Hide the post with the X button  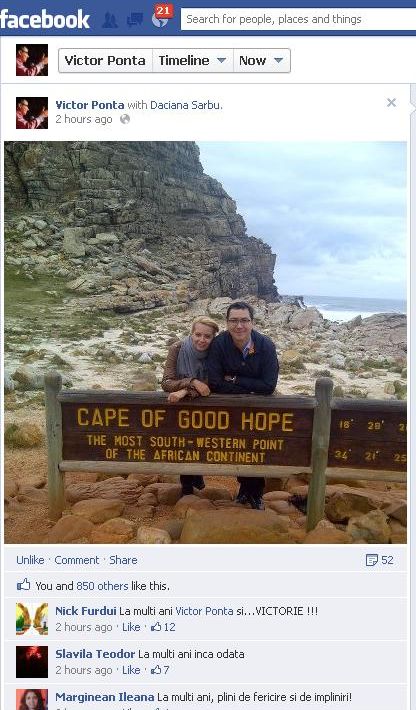point(392,103)
